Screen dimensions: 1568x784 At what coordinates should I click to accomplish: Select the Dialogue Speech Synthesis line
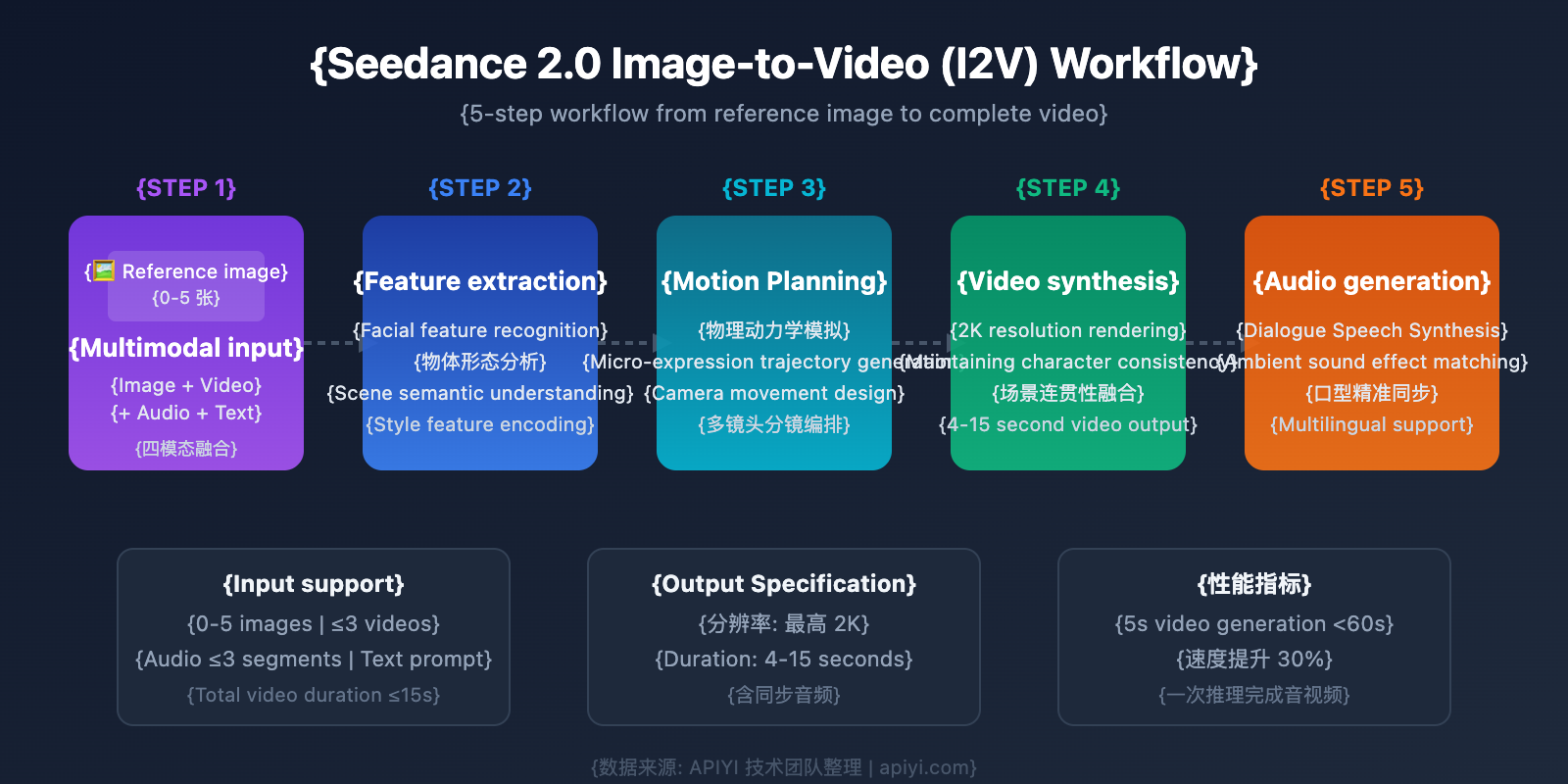pyautogui.click(x=1372, y=330)
